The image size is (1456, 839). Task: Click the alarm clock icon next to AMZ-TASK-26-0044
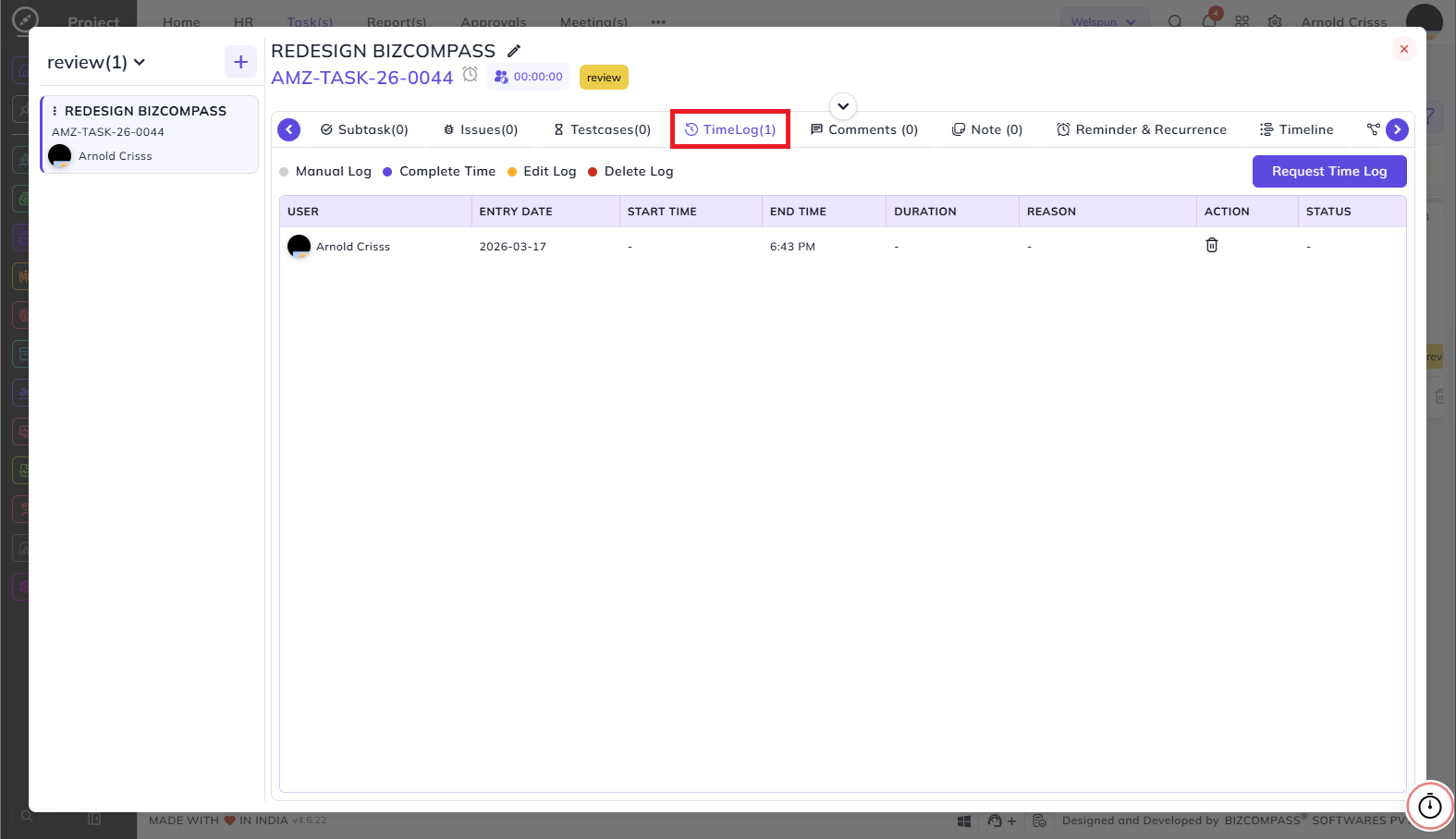coord(471,75)
